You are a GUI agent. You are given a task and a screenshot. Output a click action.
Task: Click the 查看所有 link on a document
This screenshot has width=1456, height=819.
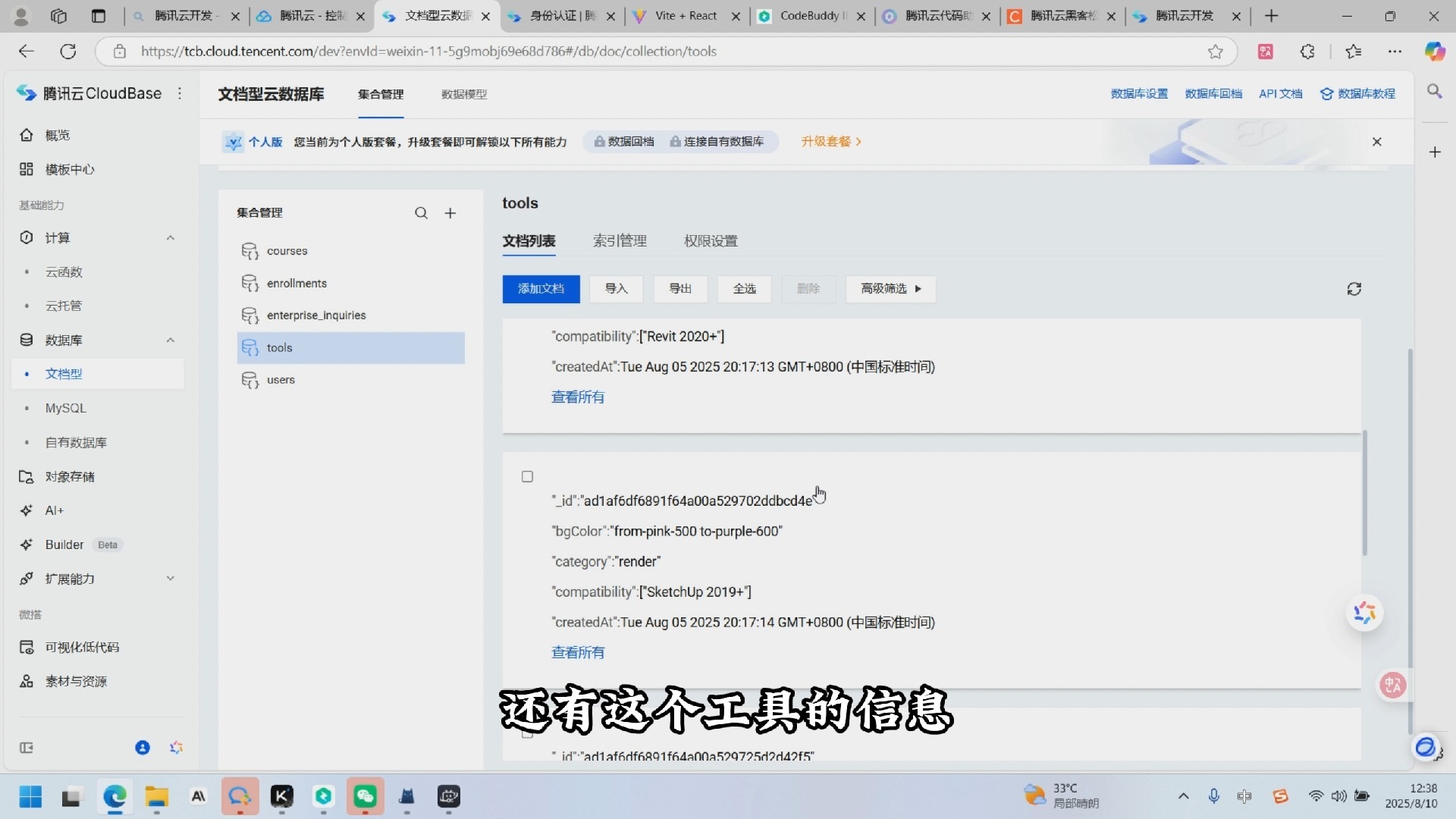(577, 652)
